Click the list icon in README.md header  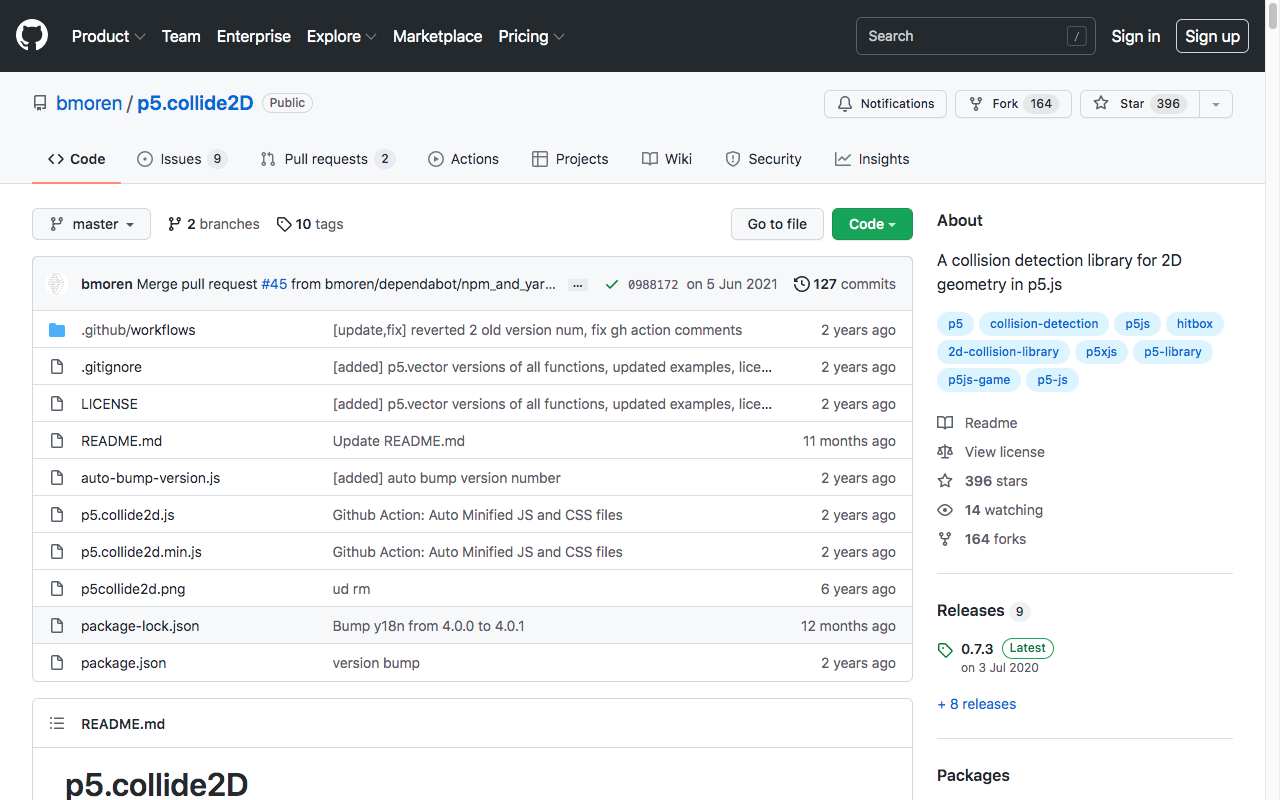pos(57,724)
